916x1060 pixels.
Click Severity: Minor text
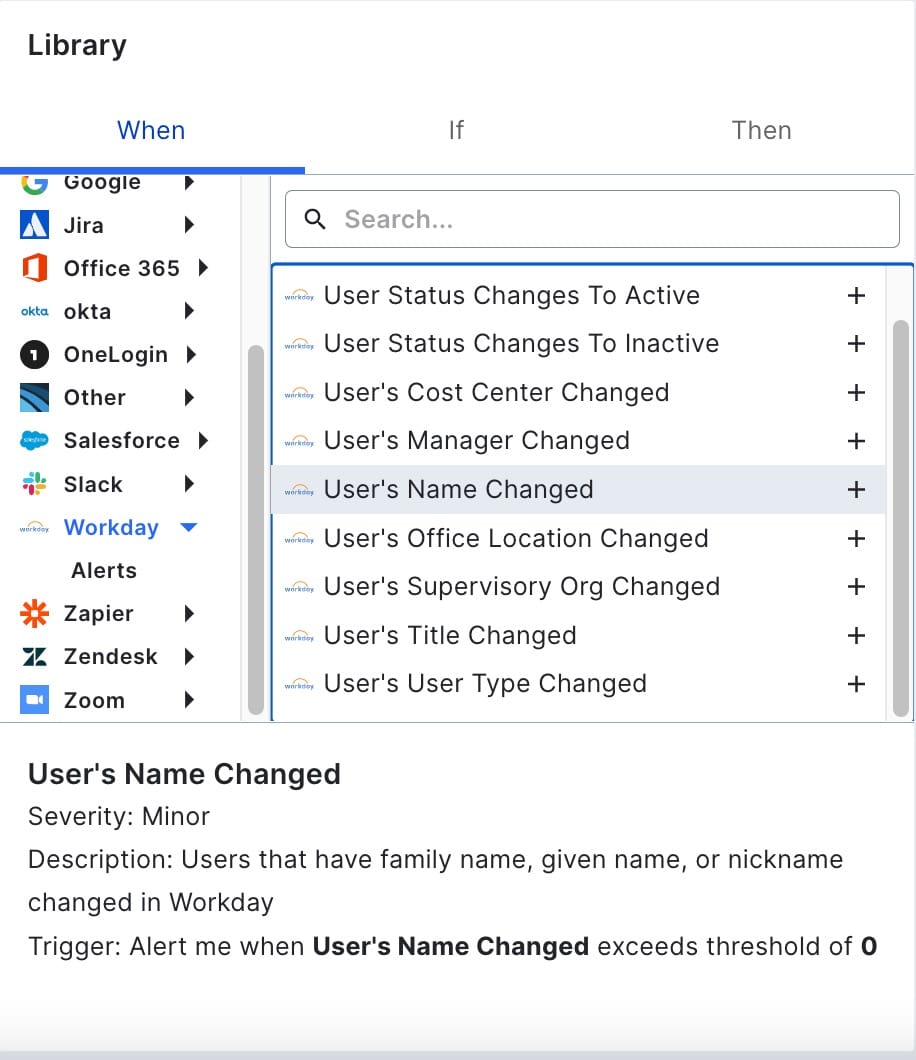pyautogui.click(x=119, y=817)
